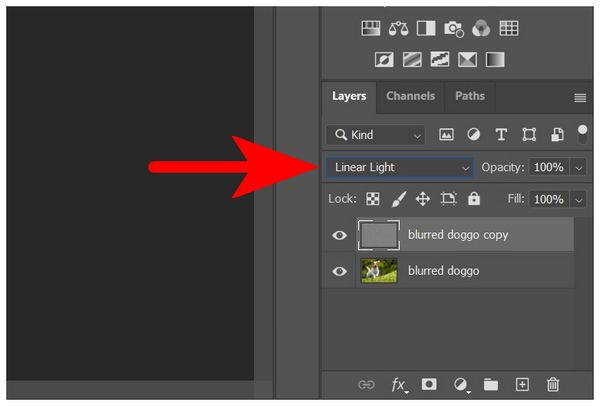The image size is (600, 406).
Task: Hide the blurred doggo copy layer
Action: [x=339, y=235]
